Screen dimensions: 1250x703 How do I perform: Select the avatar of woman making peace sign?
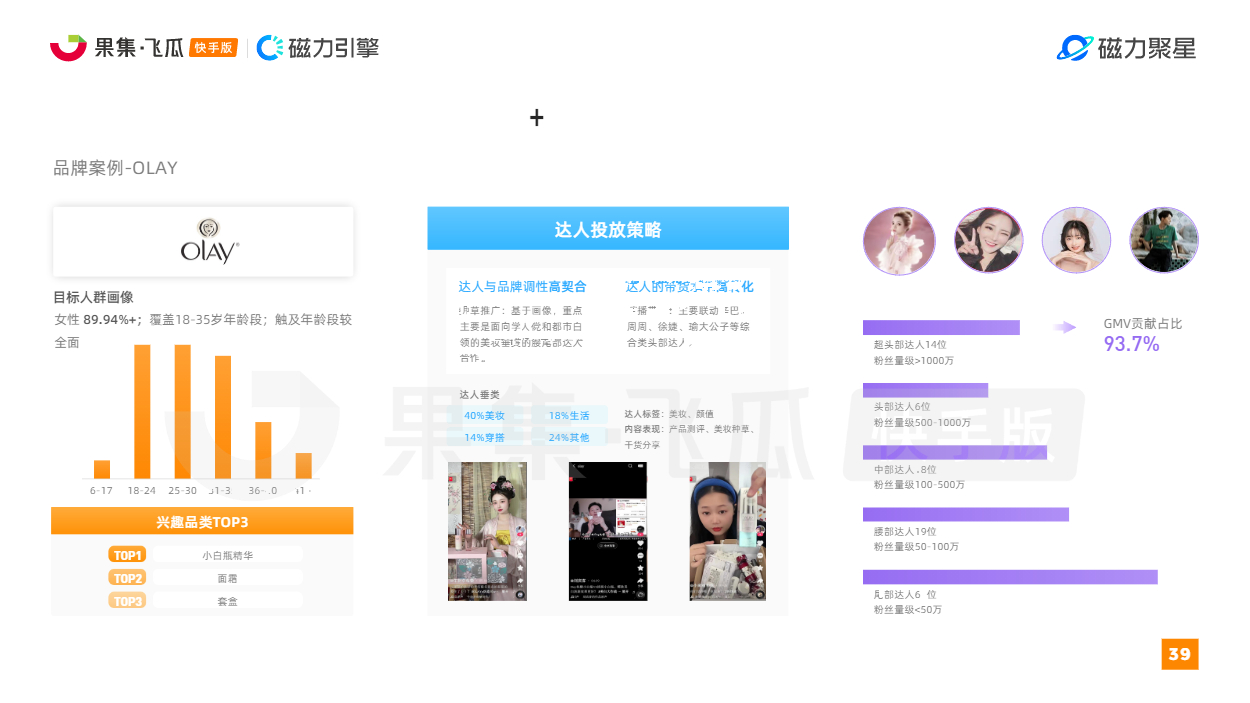(x=989, y=241)
